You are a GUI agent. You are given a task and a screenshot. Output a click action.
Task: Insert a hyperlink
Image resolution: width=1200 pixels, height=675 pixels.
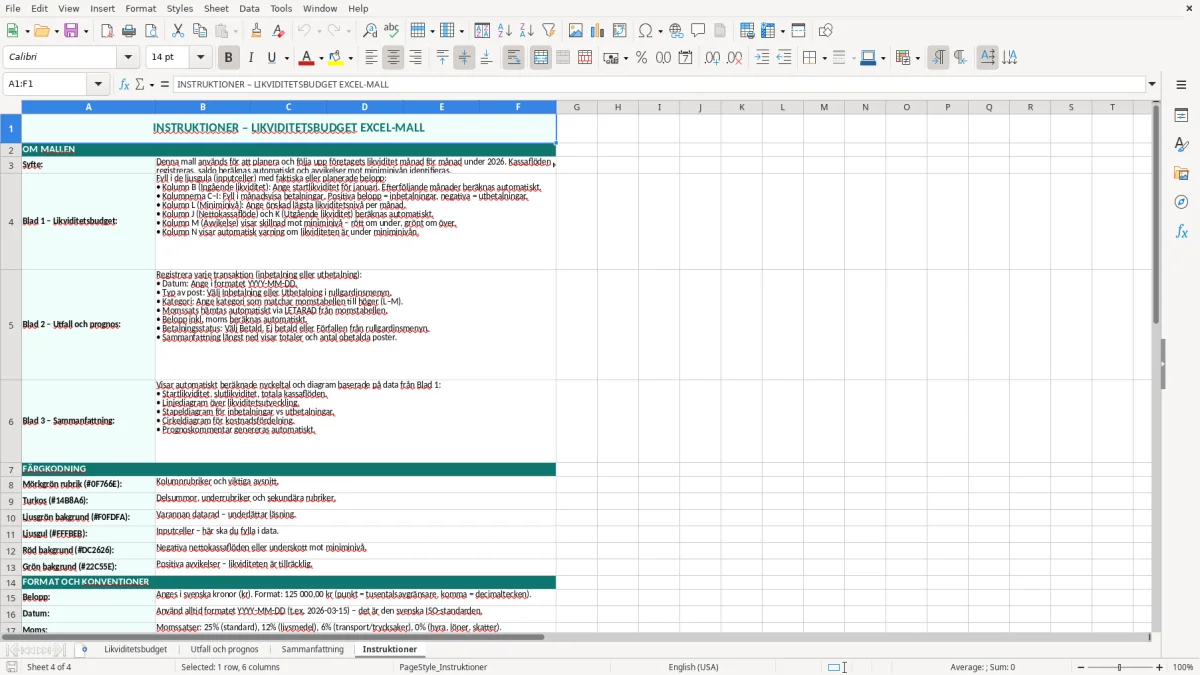[x=676, y=31]
